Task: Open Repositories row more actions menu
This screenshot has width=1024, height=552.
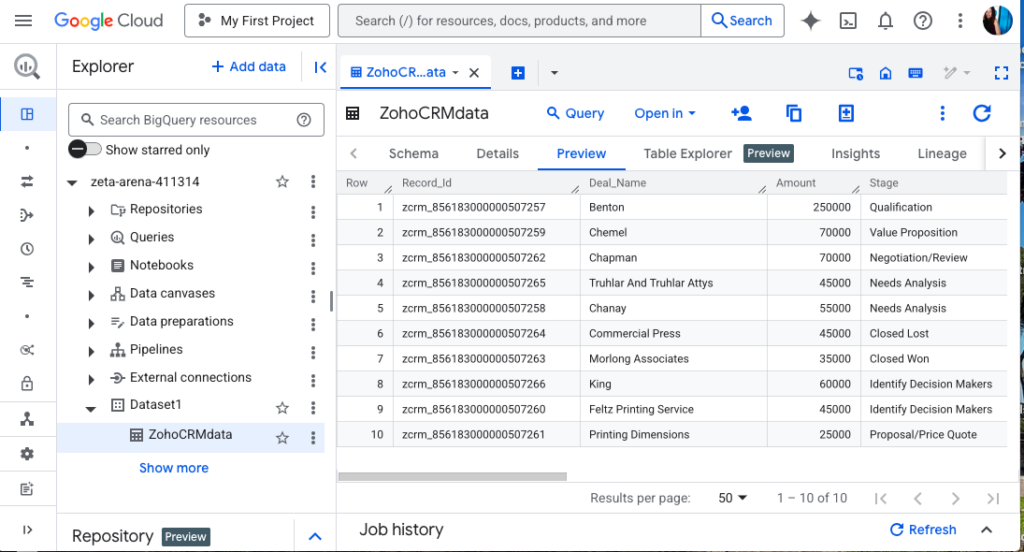Action: 313,212
